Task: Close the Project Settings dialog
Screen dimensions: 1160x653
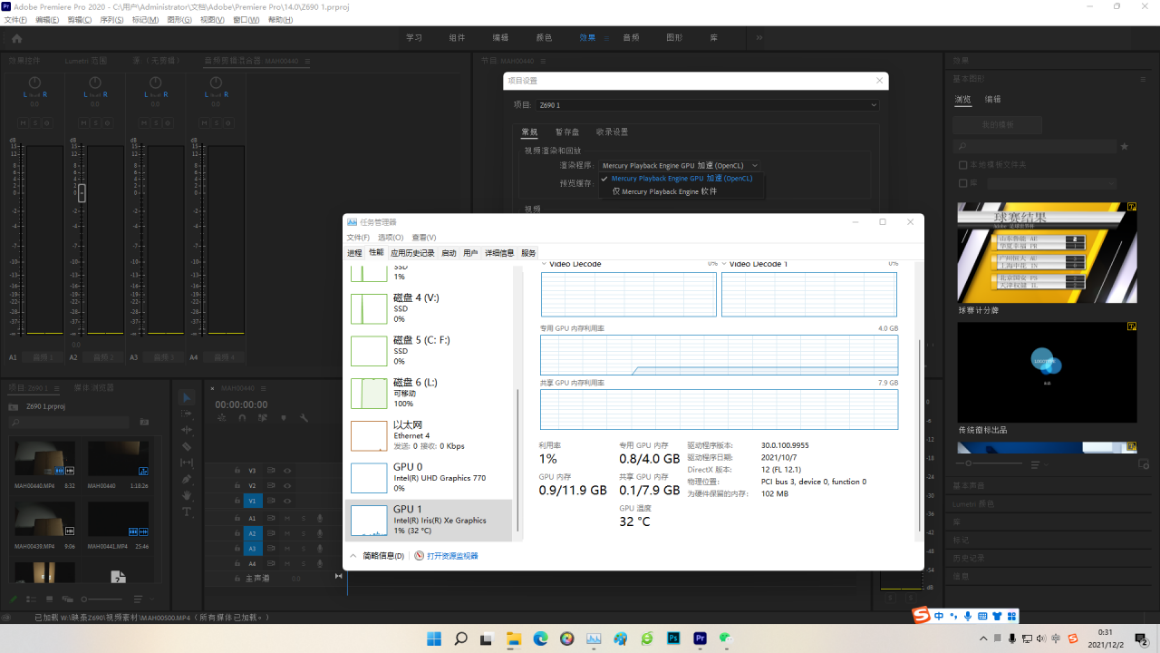Action: (x=879, y=80)
